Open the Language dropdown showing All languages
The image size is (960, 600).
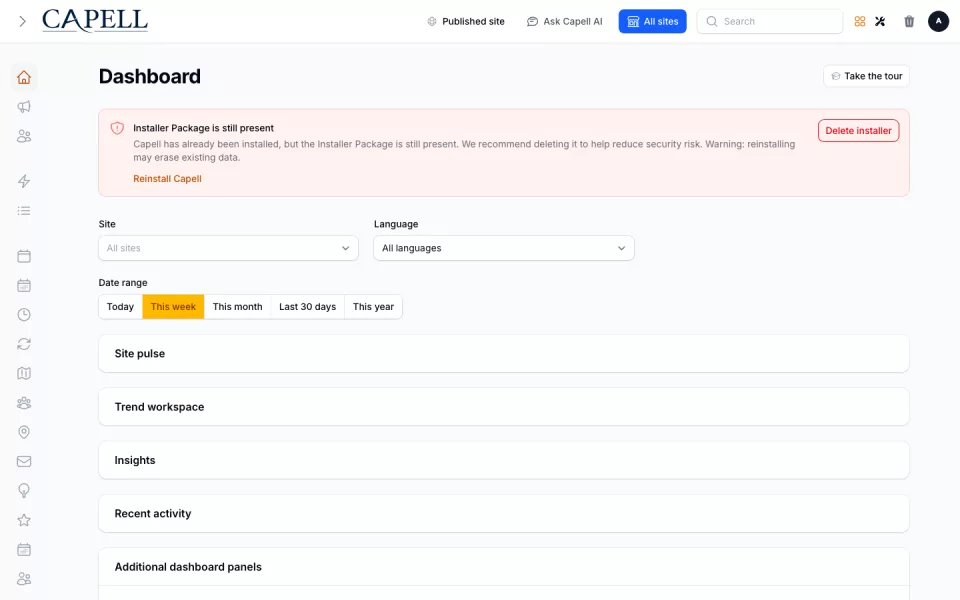click(504, 248)
